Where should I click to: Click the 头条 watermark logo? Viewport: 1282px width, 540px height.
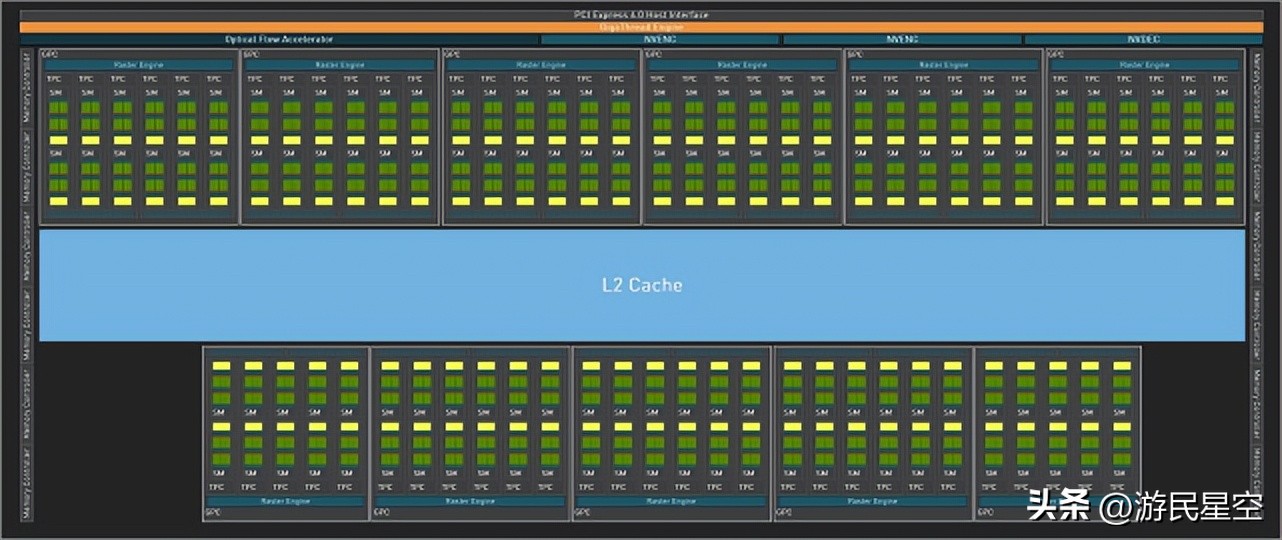tap(1059, 506)
